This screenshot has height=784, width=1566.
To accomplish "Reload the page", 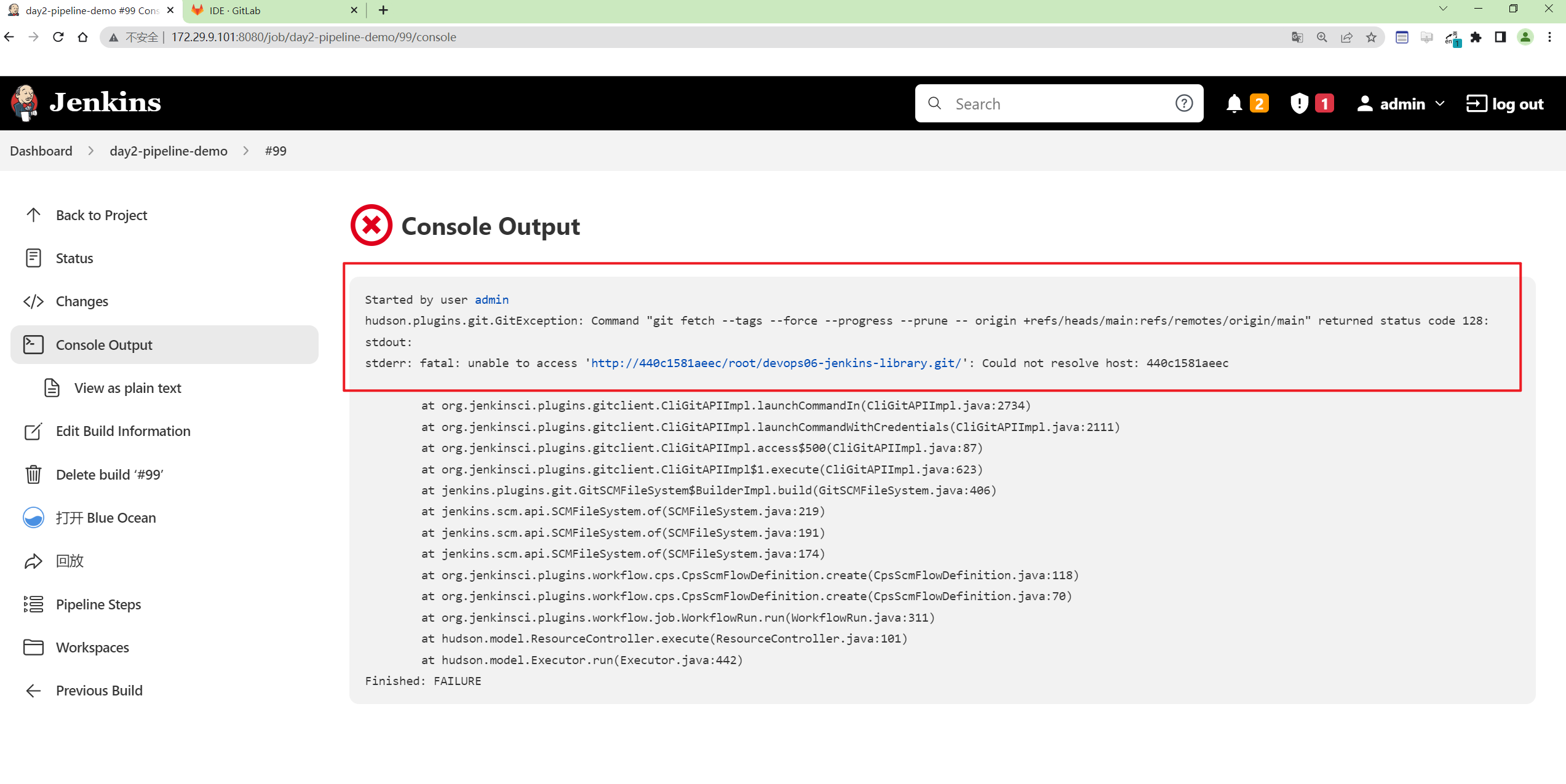I will (58, 38).
